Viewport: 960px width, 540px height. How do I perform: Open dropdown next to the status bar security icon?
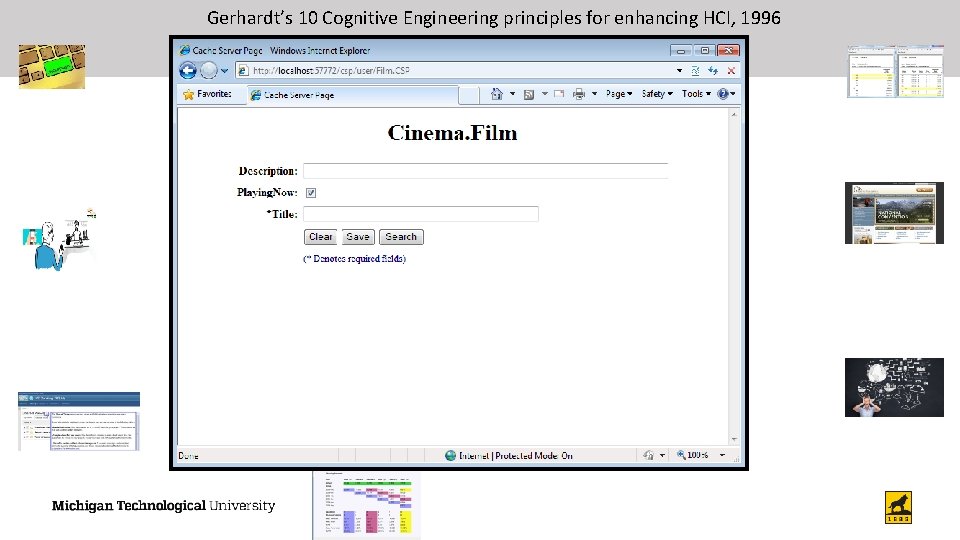[662, 456]
